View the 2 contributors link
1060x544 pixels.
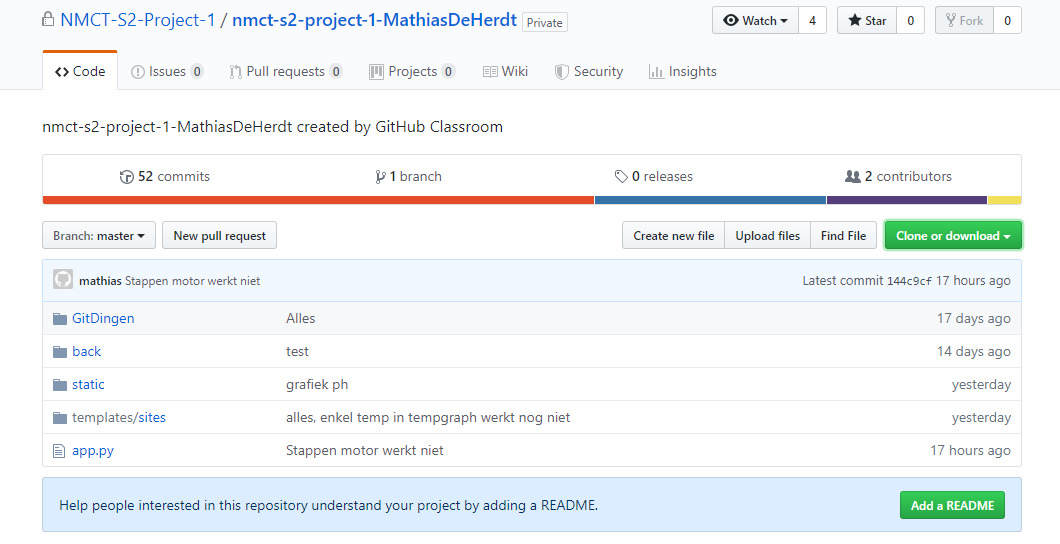tap(898, 176)
